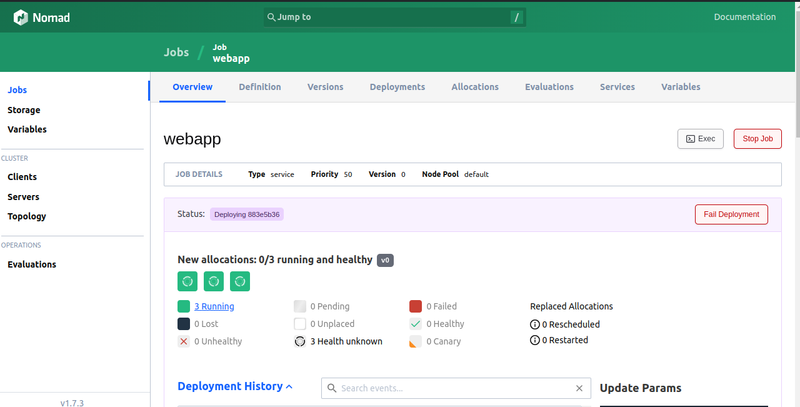Viewport: 800px width, 407px height.
Task: Click the white Unplaced legend swatch
Action: pos(300,324)
